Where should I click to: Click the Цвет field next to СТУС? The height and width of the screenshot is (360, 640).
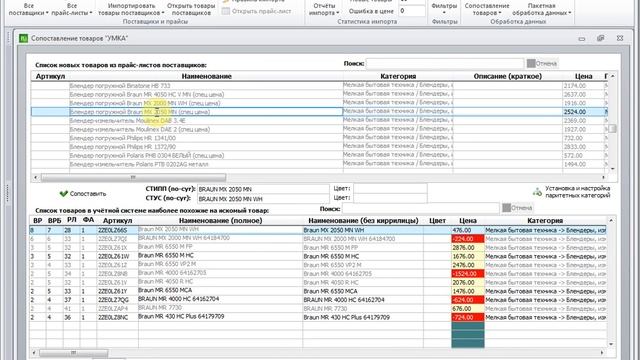click(390, 198)
